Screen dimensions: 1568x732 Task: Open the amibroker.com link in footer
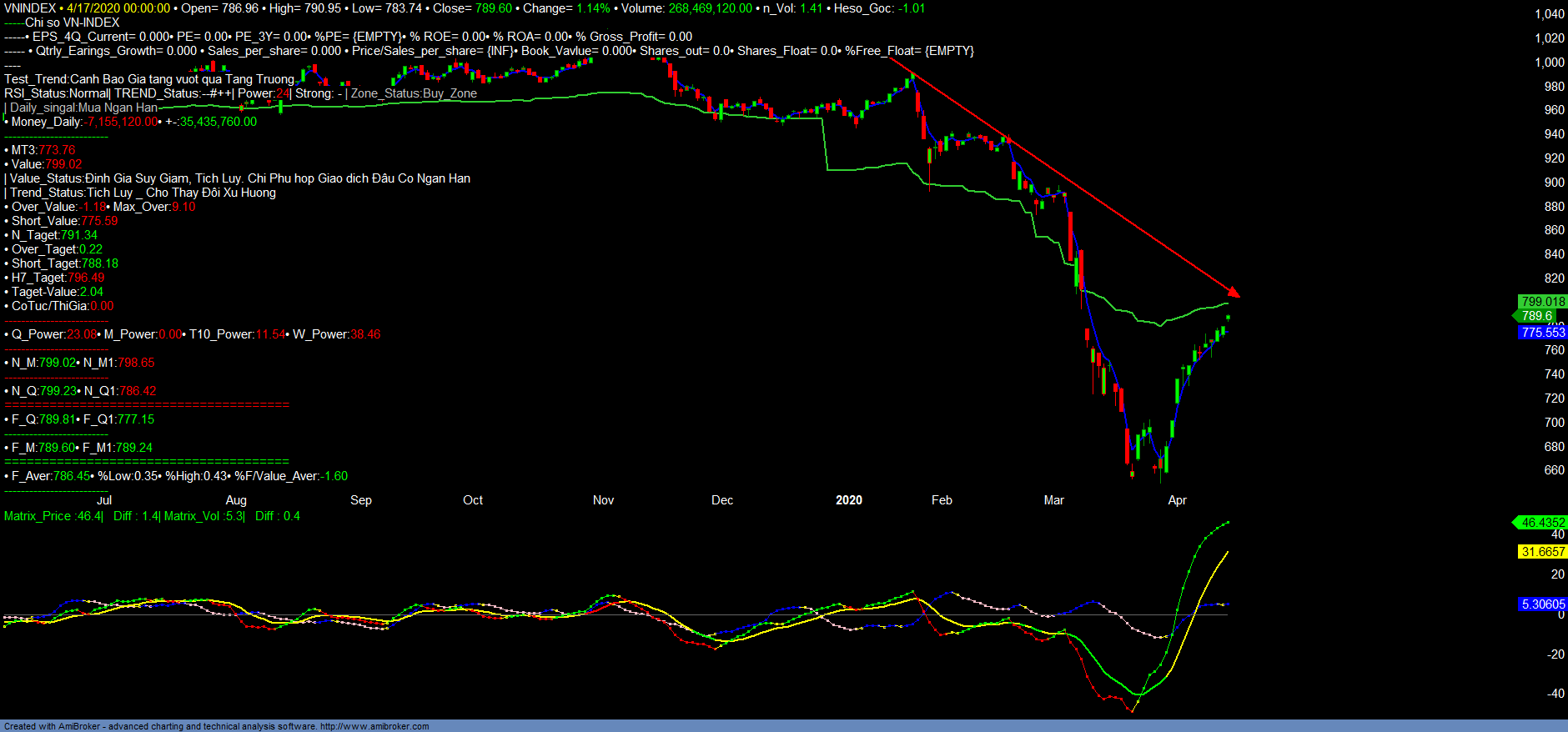(x=374, y=726)
